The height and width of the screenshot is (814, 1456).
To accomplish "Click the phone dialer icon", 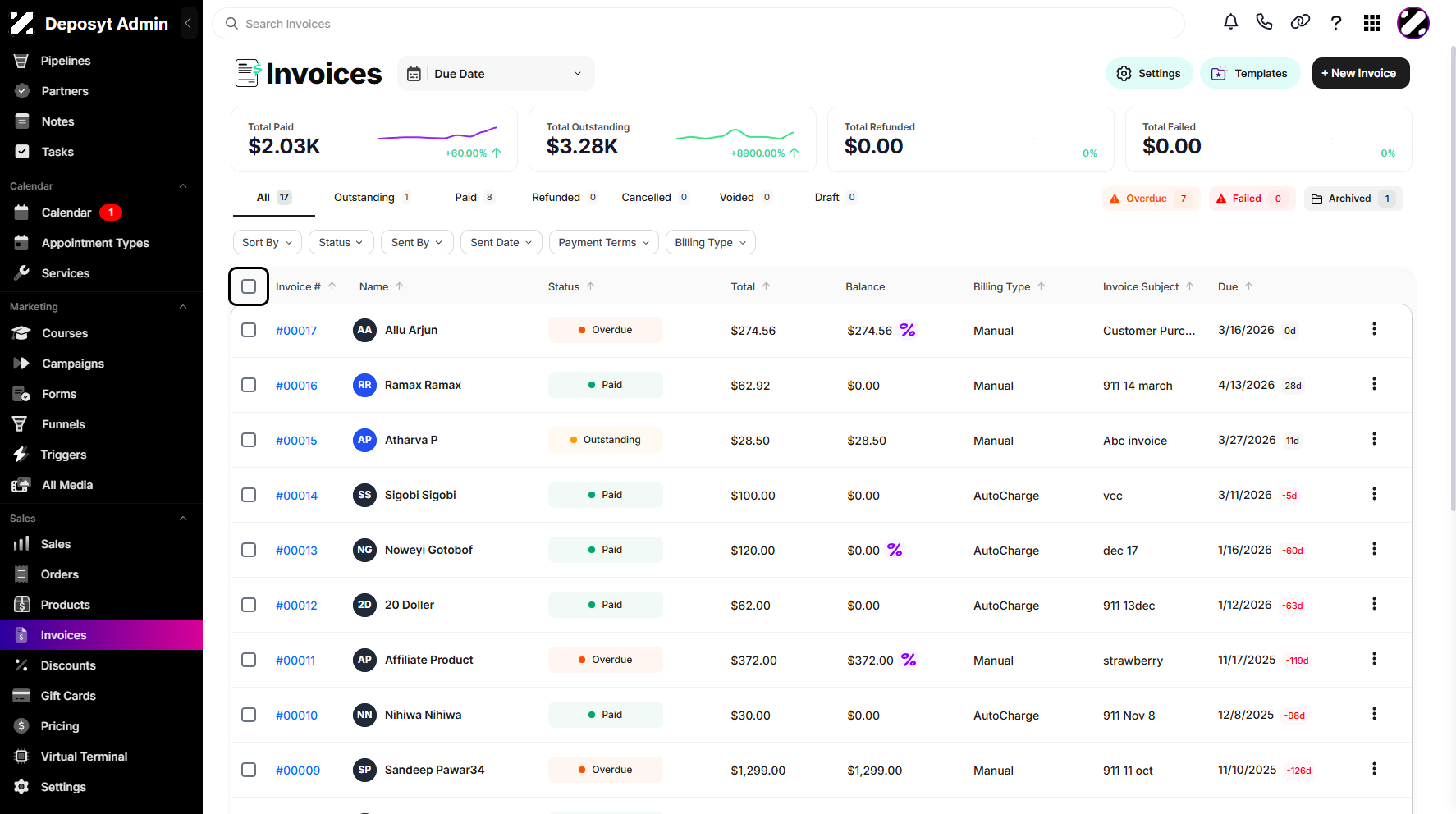I will (x=1264, y=22).
